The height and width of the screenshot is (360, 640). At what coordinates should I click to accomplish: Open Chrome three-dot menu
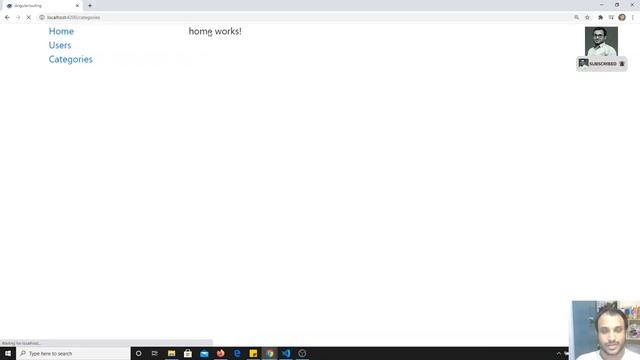pos(633,18)
